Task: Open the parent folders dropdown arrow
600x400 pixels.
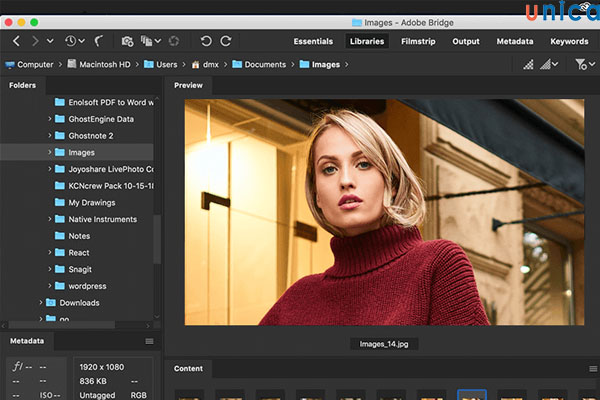Action: coord(50,41)
